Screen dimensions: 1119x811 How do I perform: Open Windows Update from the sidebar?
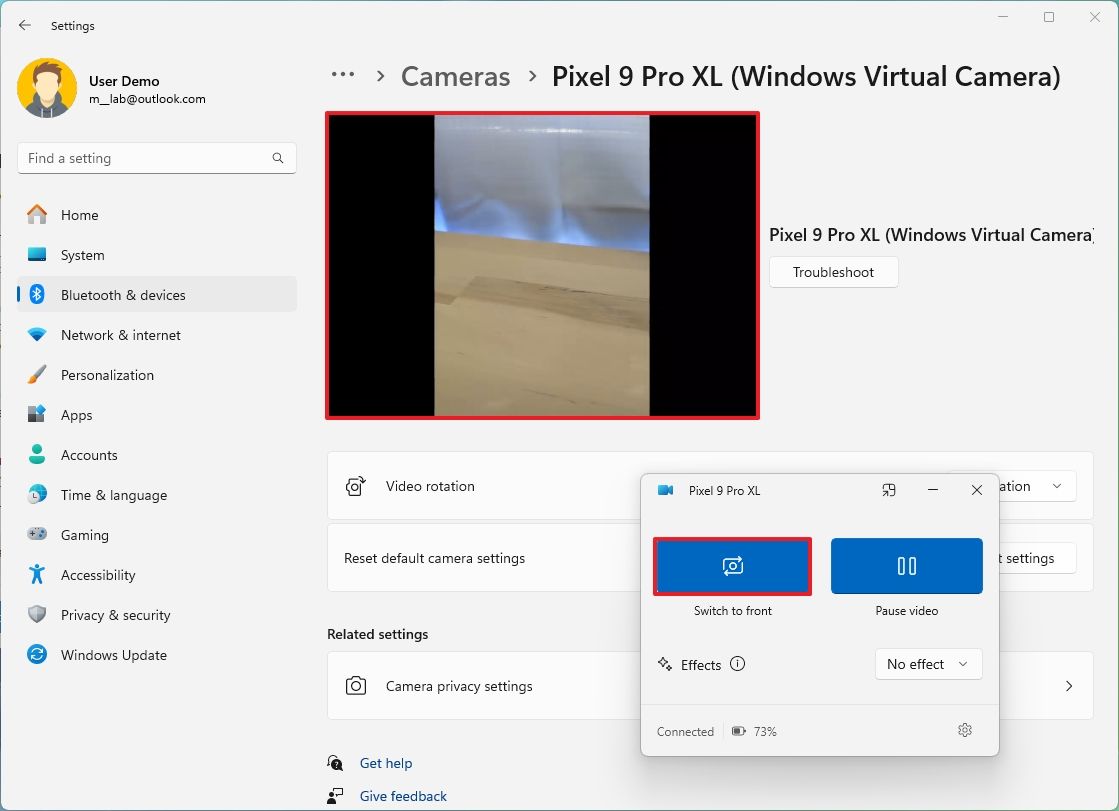tap(37, 655)
